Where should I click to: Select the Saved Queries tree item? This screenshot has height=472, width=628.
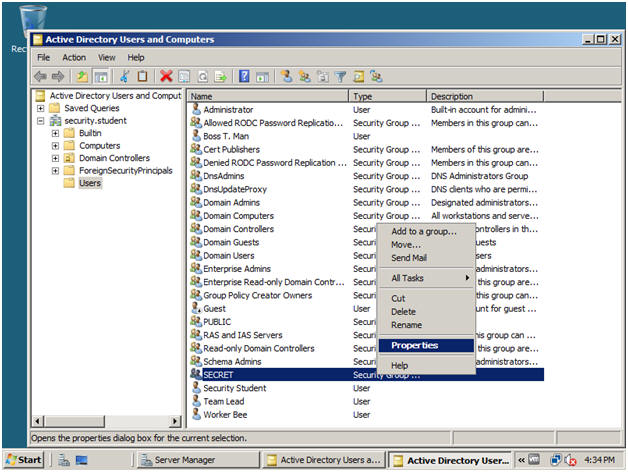click(92, 108)
